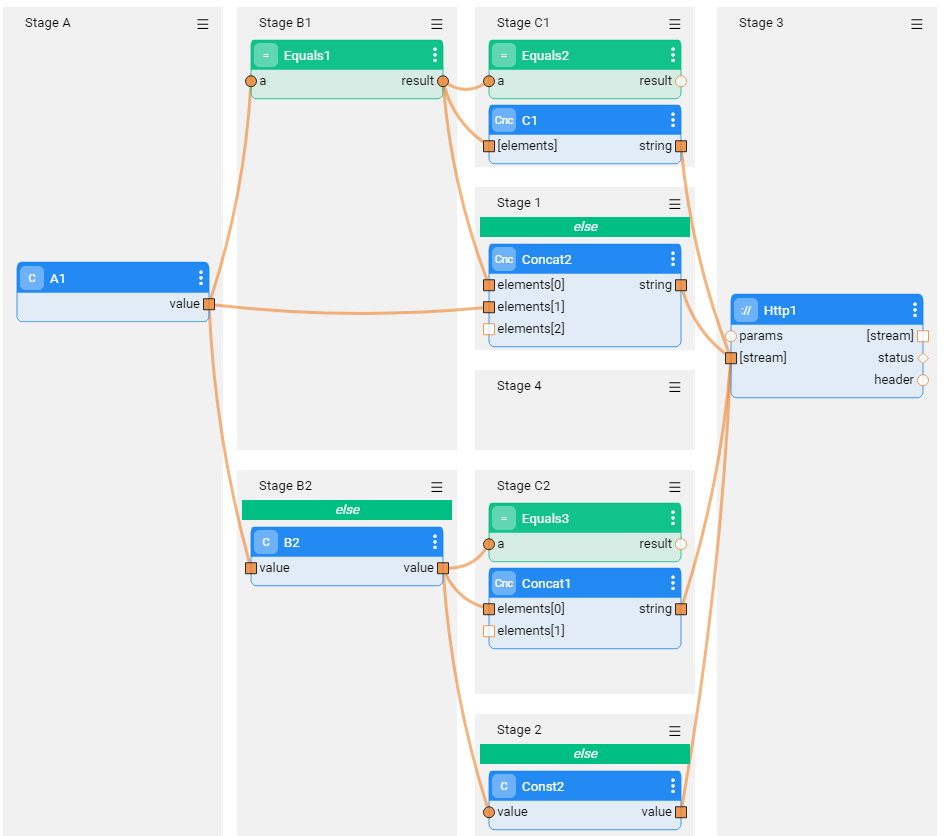
Task: Click the Equals1 node type icon
Action: pyautogui.click(x=265, y=56)
